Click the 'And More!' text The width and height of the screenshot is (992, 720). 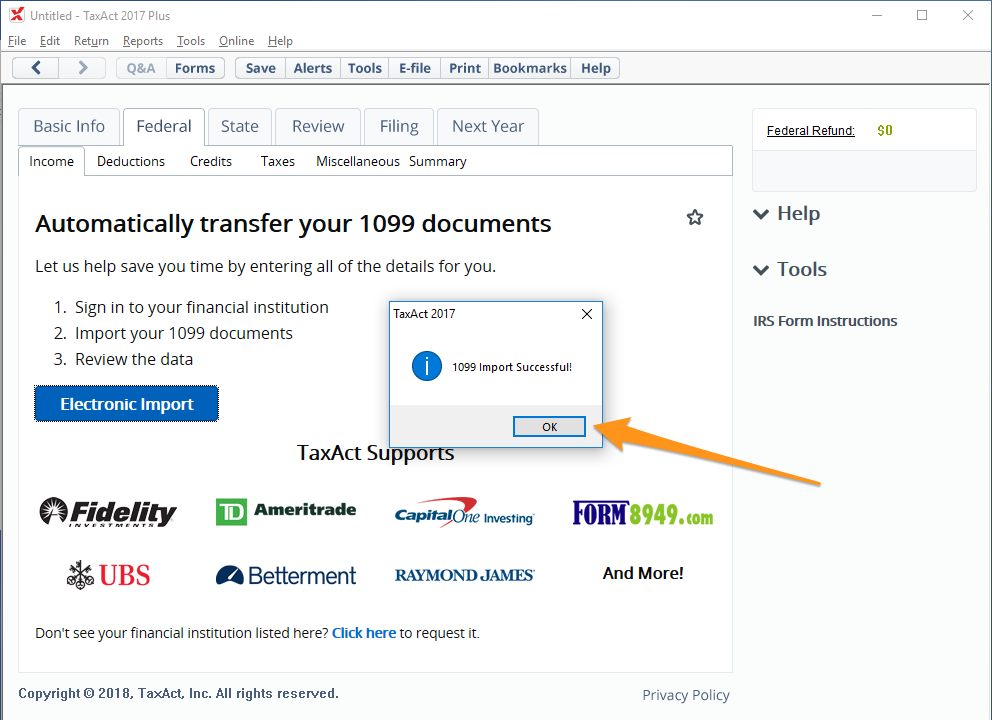click(643, 573)
